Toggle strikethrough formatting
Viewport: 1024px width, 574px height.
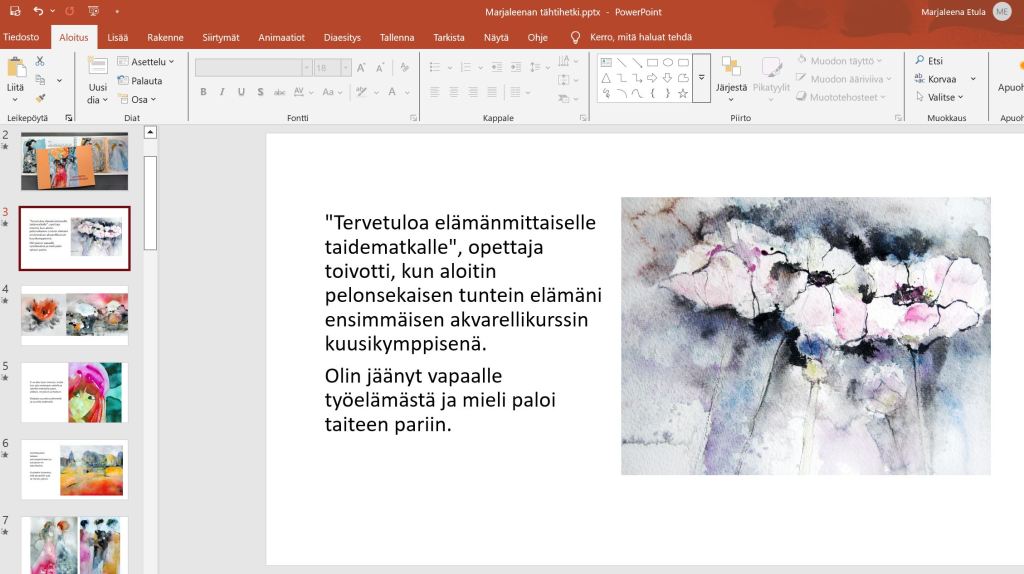pos(279,92)
